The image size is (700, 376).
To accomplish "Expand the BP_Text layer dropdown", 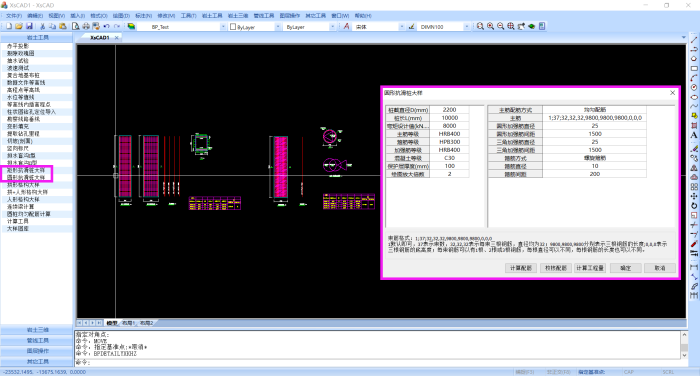I will tap(223, 27).
